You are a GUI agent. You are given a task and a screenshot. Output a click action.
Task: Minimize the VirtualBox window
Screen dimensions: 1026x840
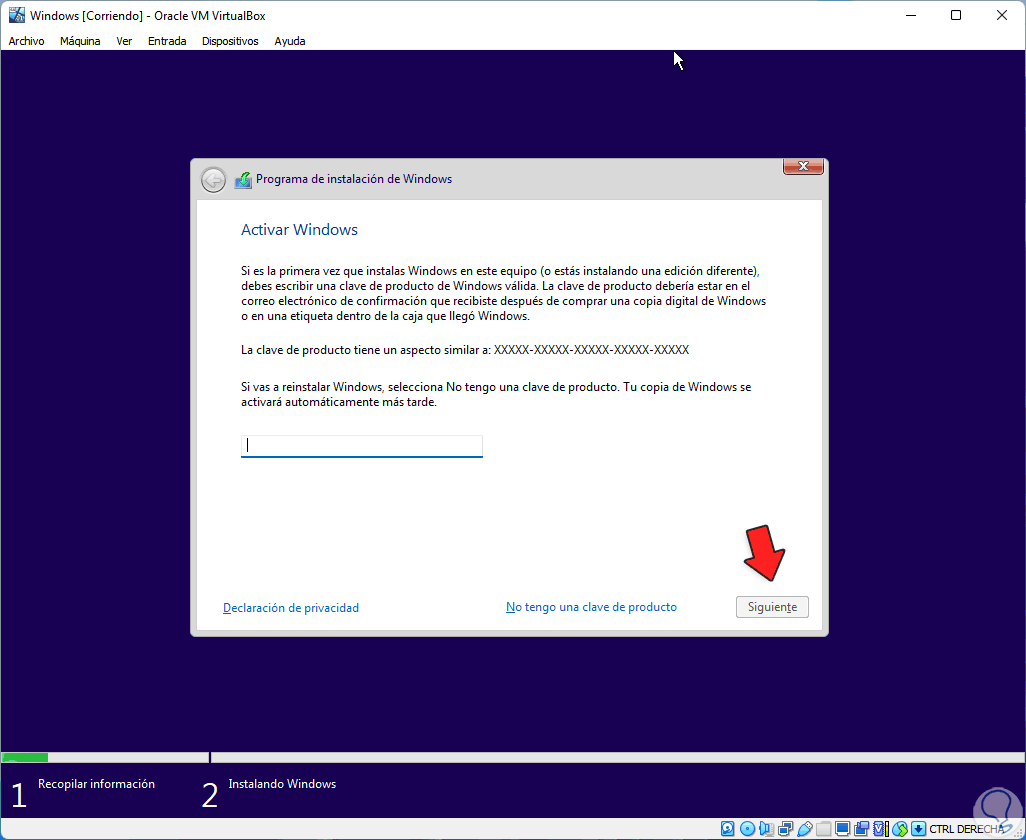point(910,15)
